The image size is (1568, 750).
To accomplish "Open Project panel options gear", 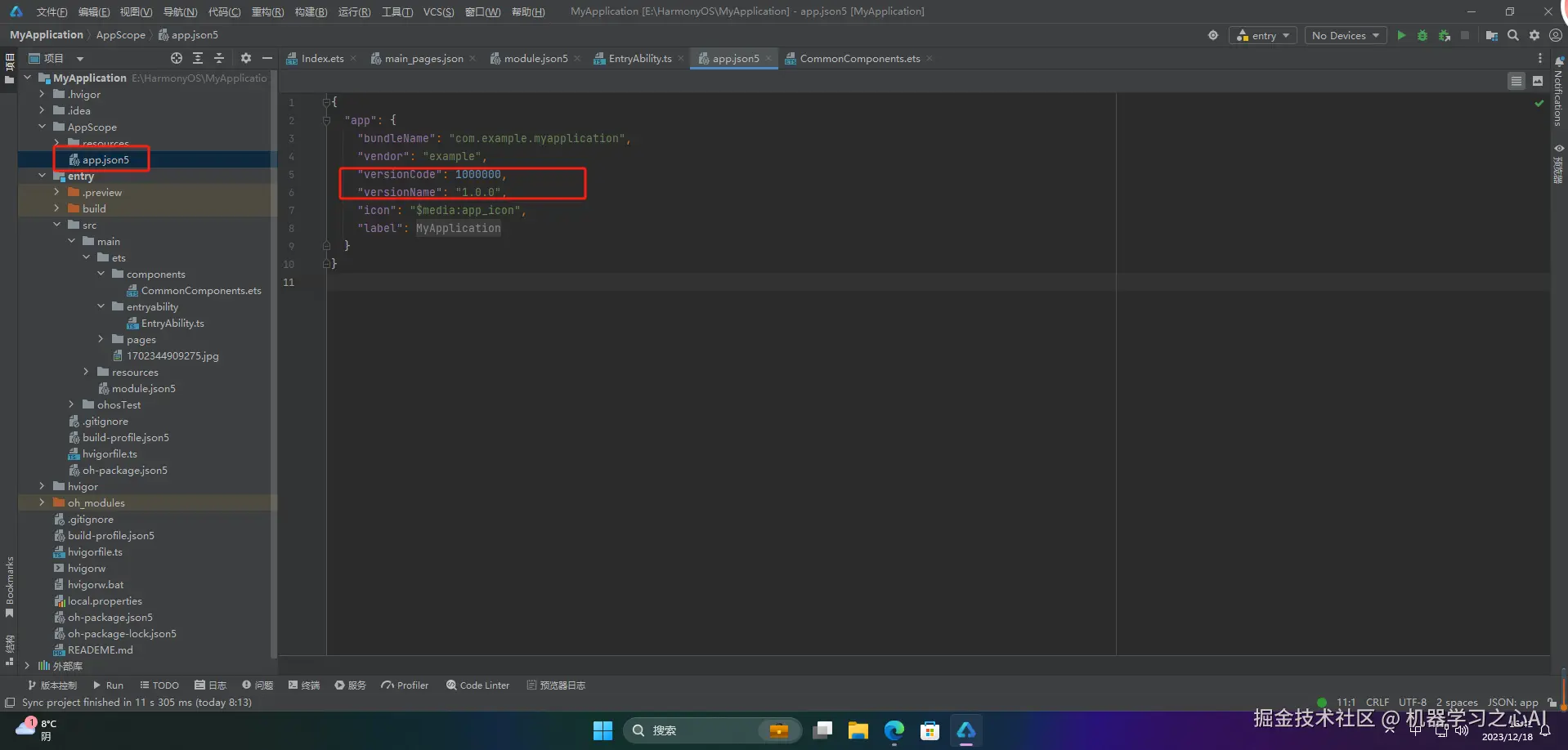I will [x=246, y=58].
